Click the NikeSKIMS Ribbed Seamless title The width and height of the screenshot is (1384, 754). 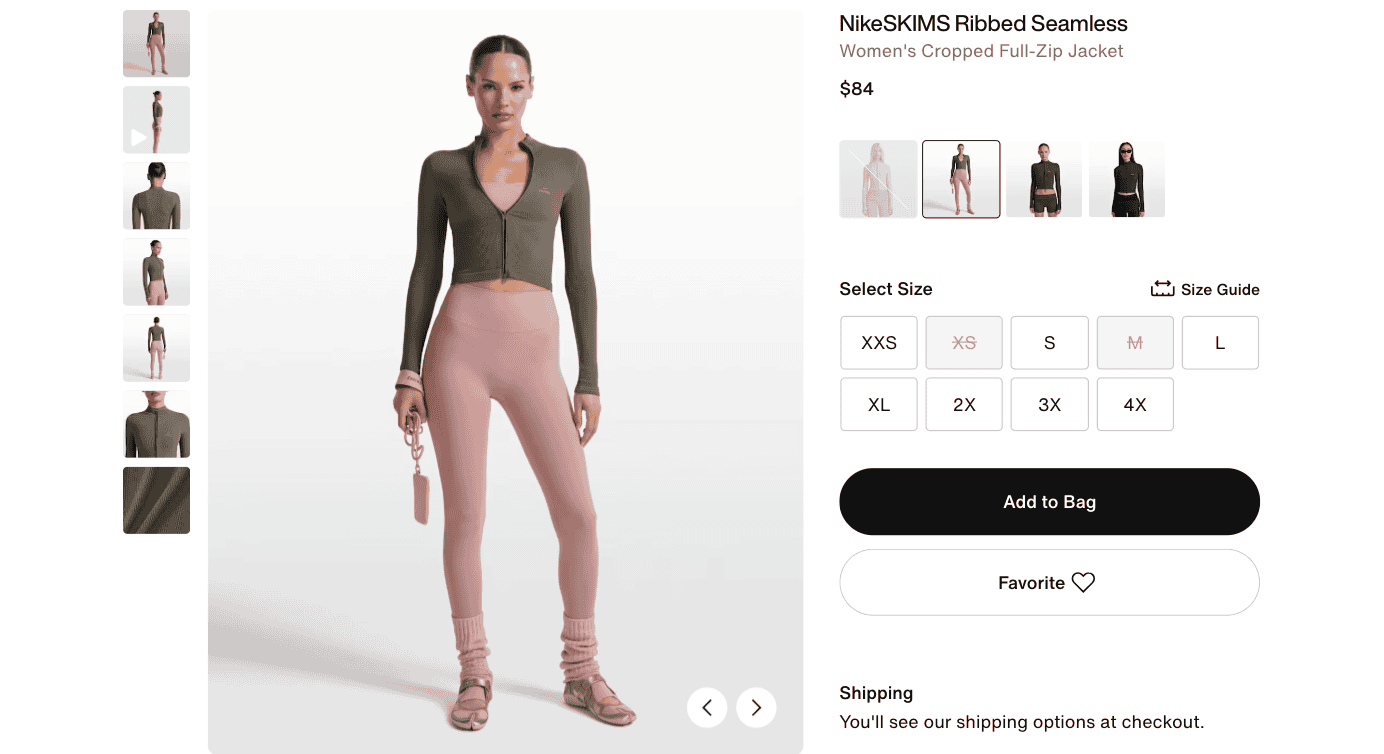click(x=983, y=23)
